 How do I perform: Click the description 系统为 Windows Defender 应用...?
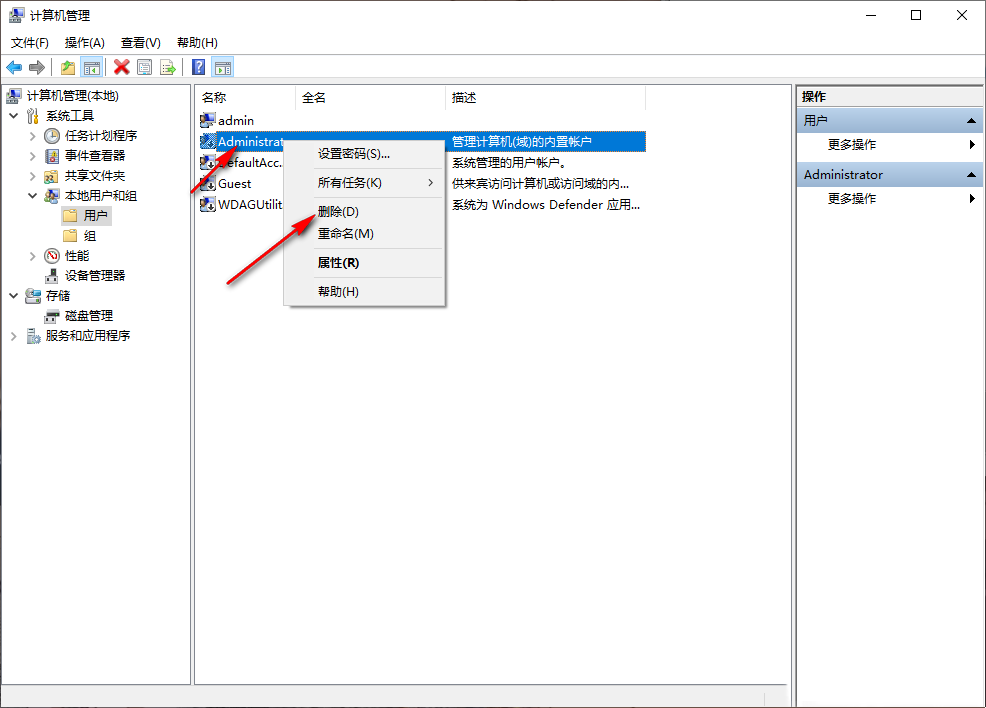(x=546, y=205)
